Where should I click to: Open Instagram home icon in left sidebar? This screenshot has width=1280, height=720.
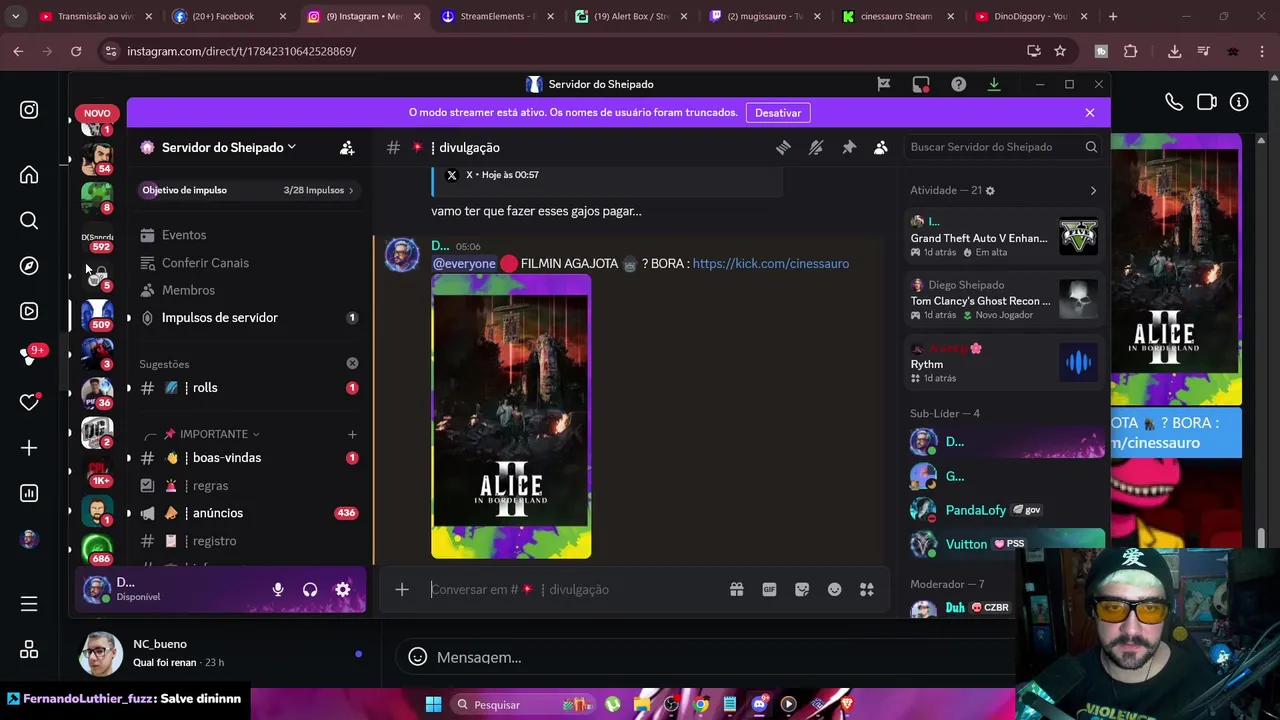[x=29, y=175]
